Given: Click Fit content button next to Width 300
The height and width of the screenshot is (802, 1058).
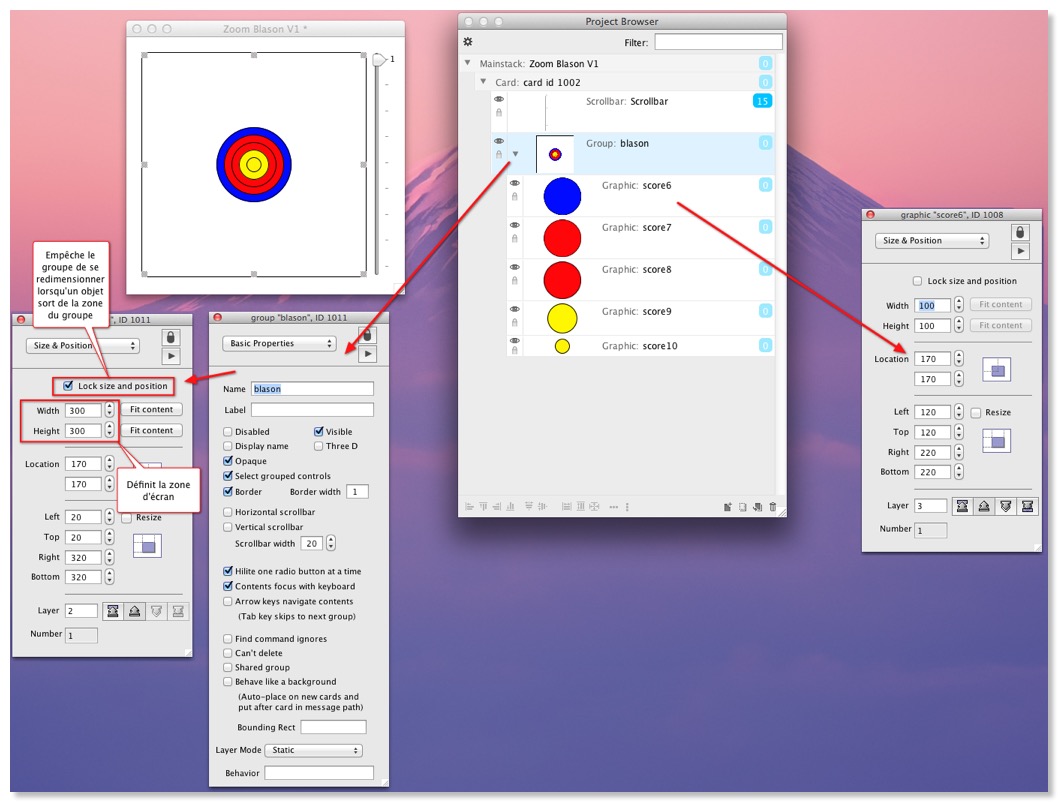Looking at the screenshot, I should click(x=151, y=410).
